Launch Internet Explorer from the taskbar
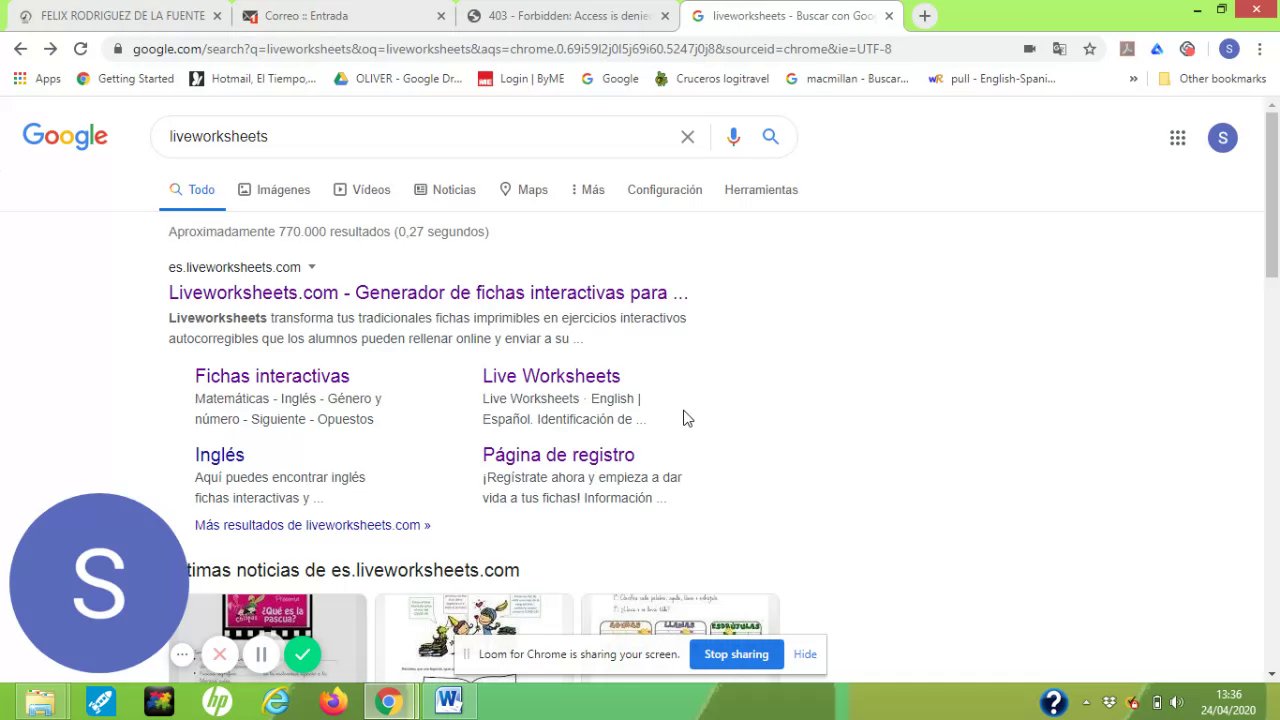 click(275, 702)
